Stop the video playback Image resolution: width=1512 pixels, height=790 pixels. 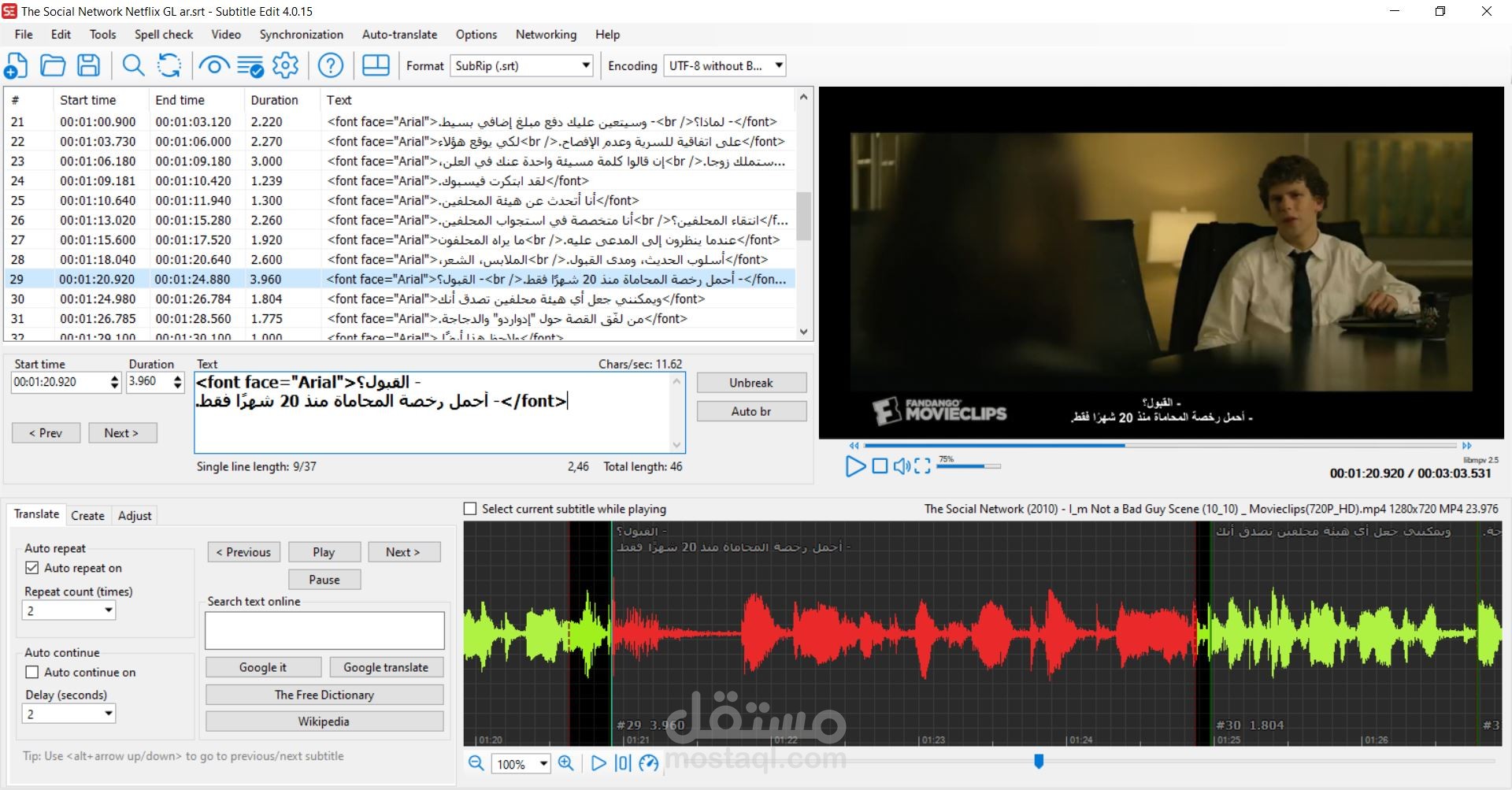pyautogui.click(x=880, y=466)
